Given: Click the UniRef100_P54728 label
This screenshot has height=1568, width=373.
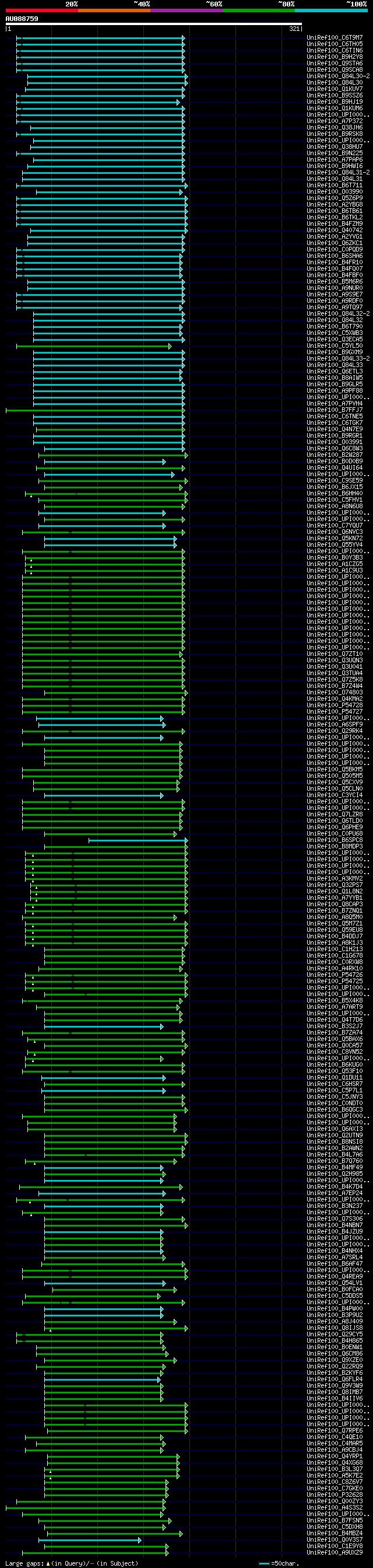Looking at the screenshot, I should tap(335, 705).
